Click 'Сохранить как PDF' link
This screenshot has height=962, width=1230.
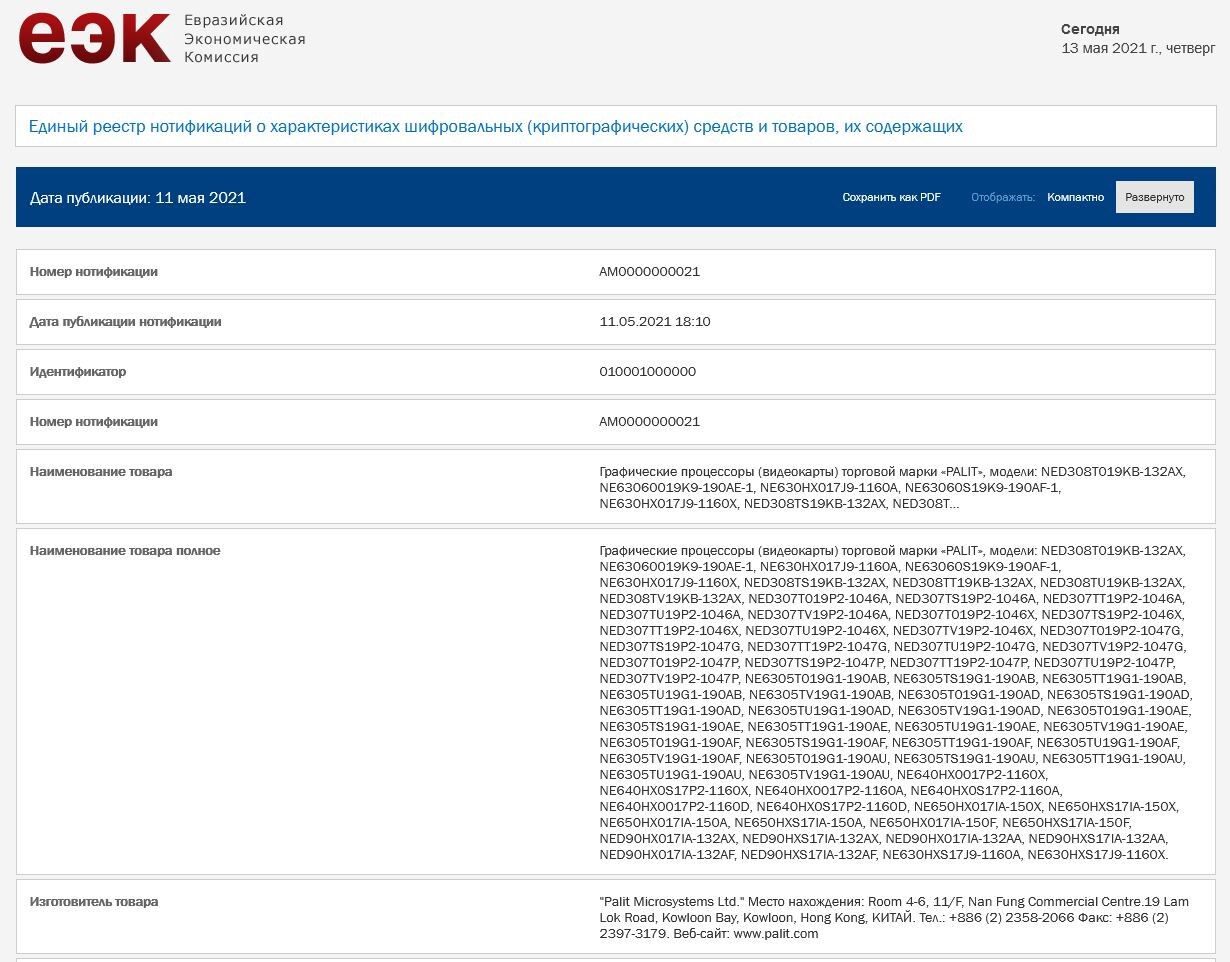pyautogui.click(x=891, y=197)
